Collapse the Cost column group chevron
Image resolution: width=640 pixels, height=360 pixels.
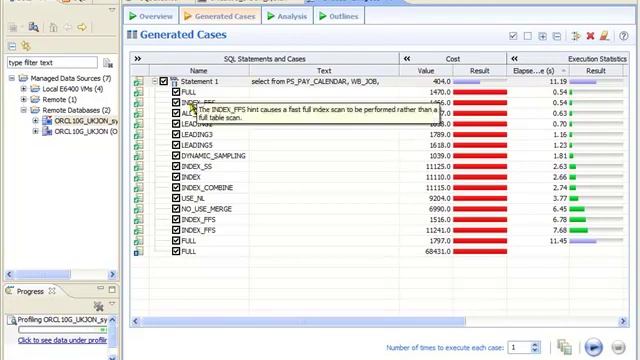(x=407, y=59)
